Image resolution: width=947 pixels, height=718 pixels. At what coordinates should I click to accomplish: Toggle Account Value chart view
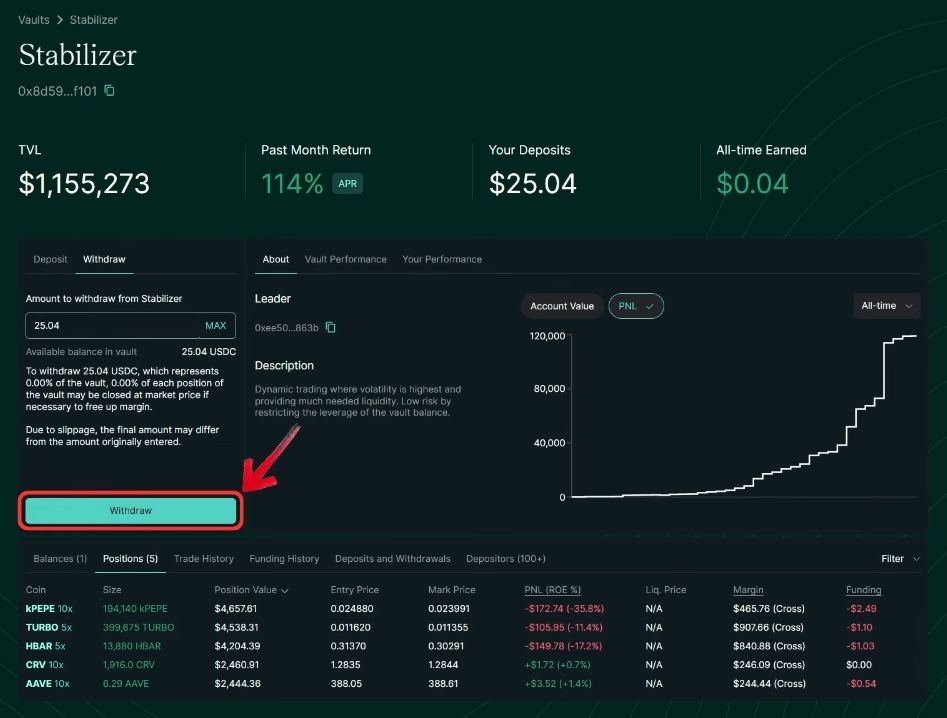click(562, 306)
